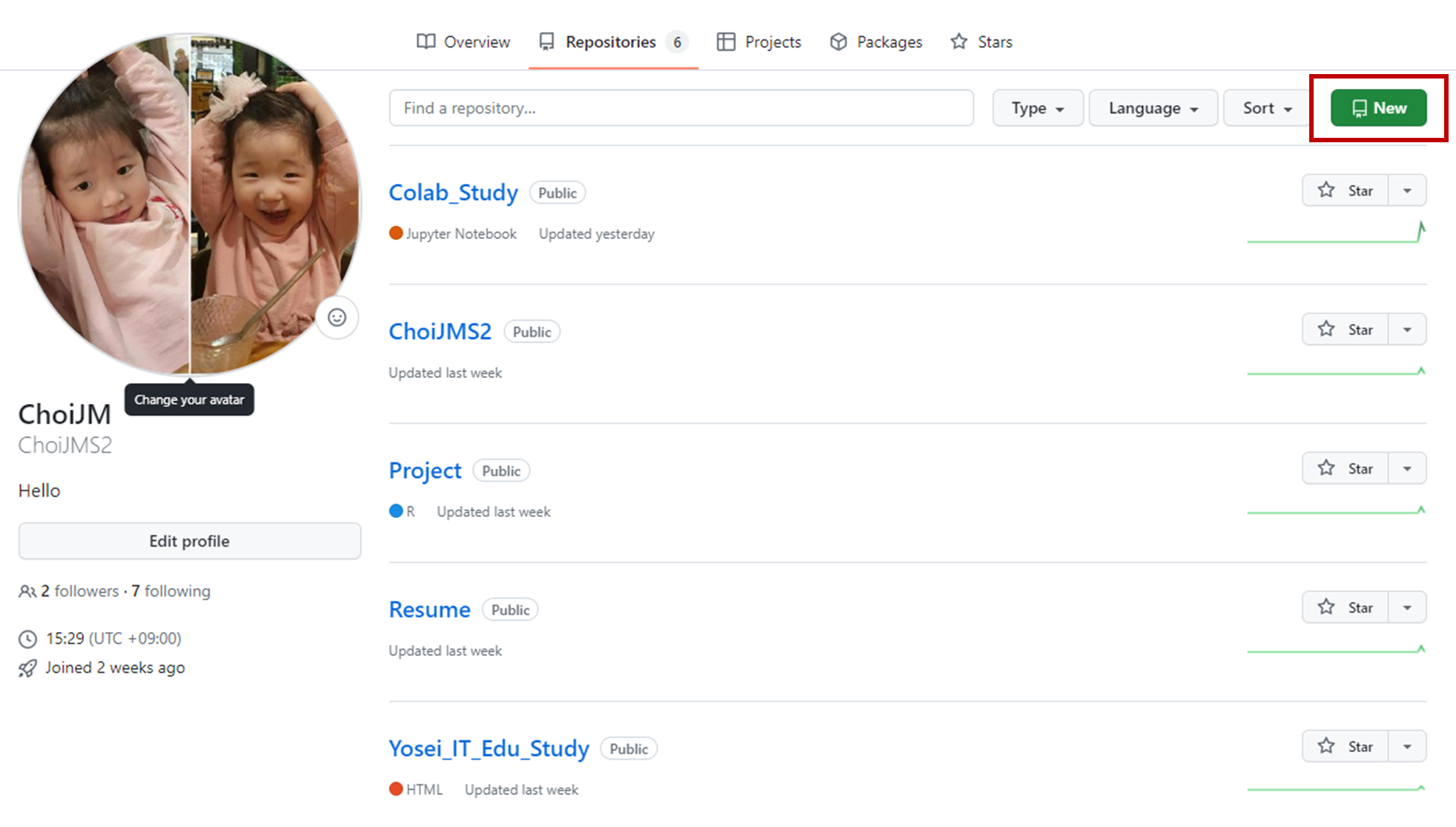This screenshot has width=1456, height=827.
Task: Click star icon for Colab_Study repository
Action: pyautogui.click(x=1326, y=190)
